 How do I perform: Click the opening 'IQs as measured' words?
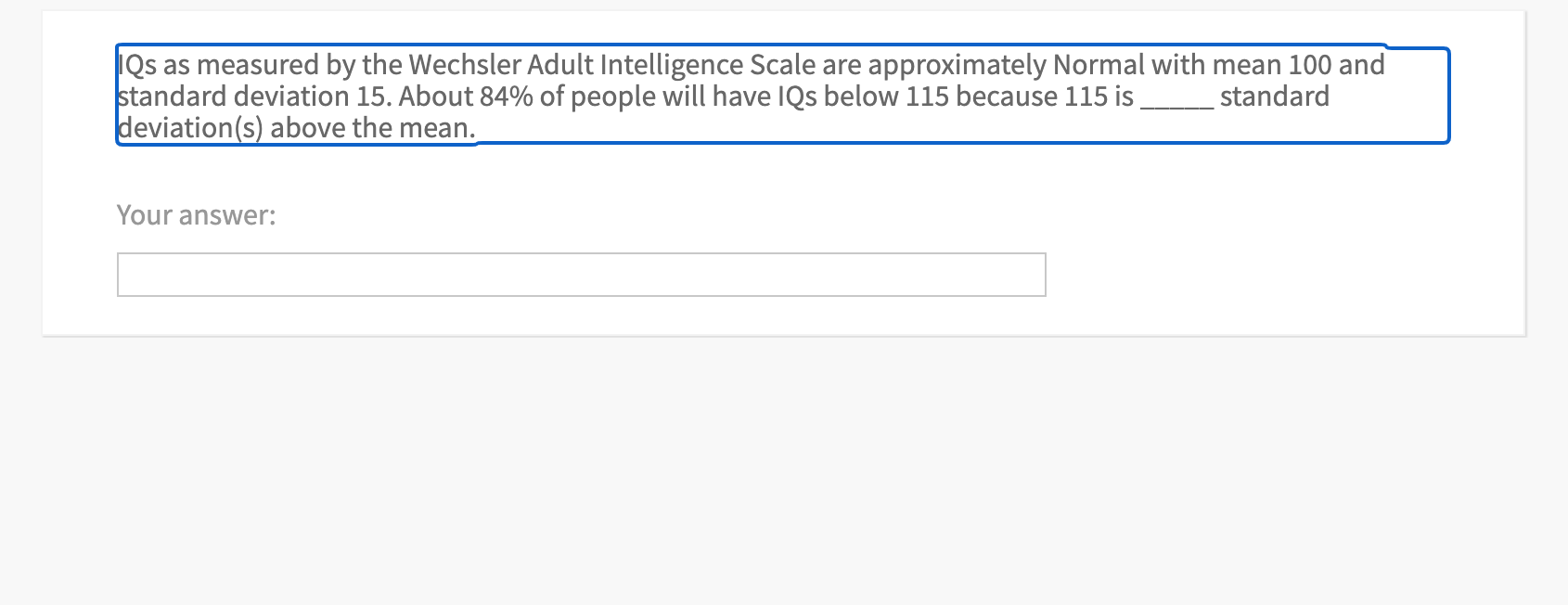click(x=211, y=65)
